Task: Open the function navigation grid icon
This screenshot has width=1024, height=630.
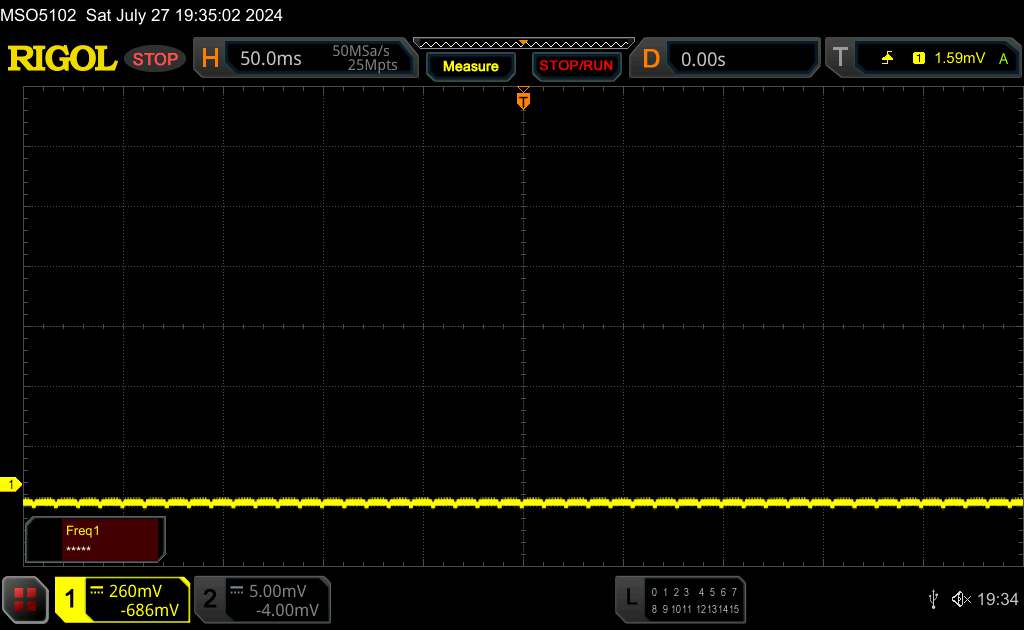Action: tap(25, 600)
